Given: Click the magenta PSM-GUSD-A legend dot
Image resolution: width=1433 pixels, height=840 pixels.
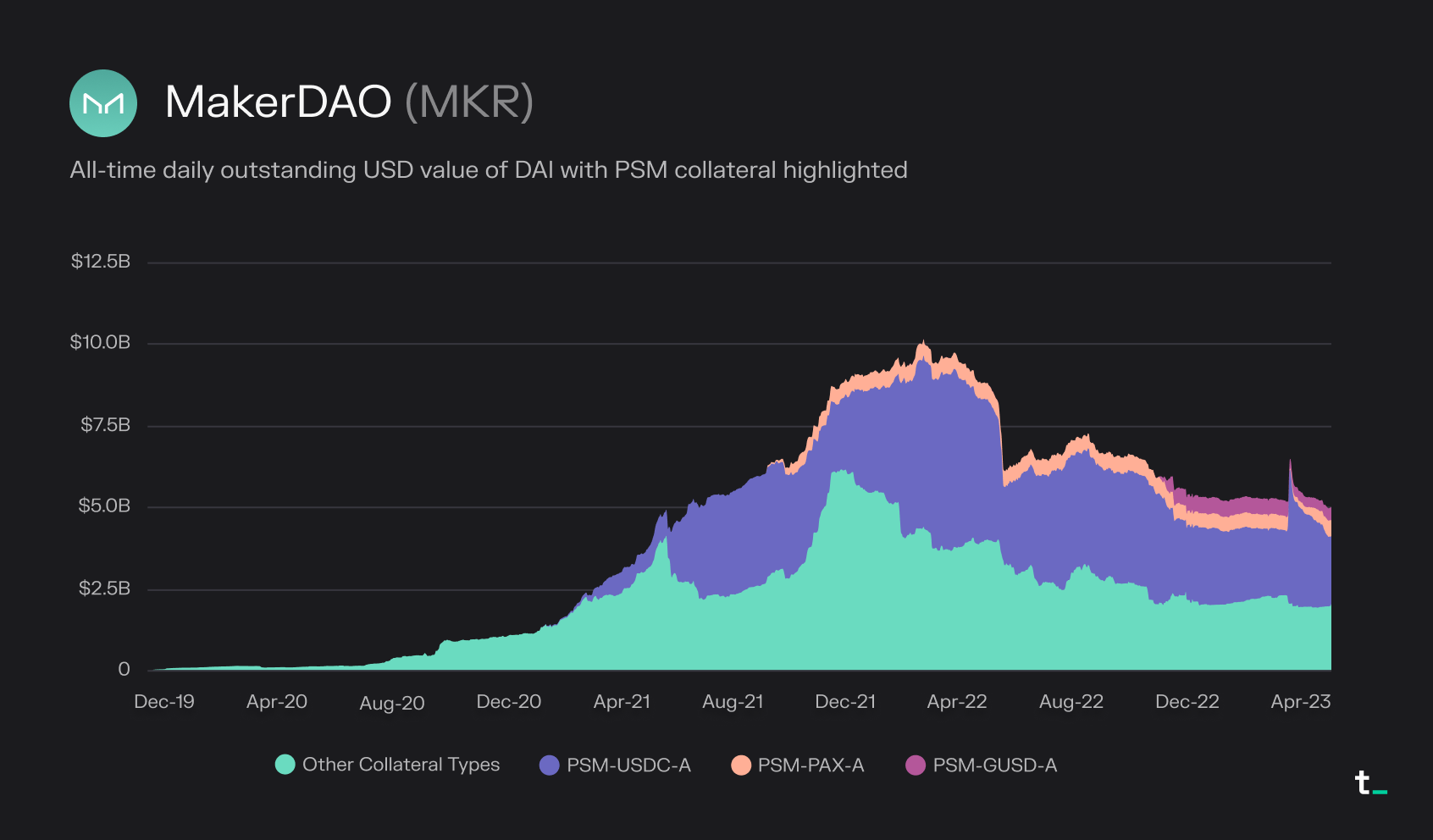Looking at the screenshot, I should coord(916,765).
